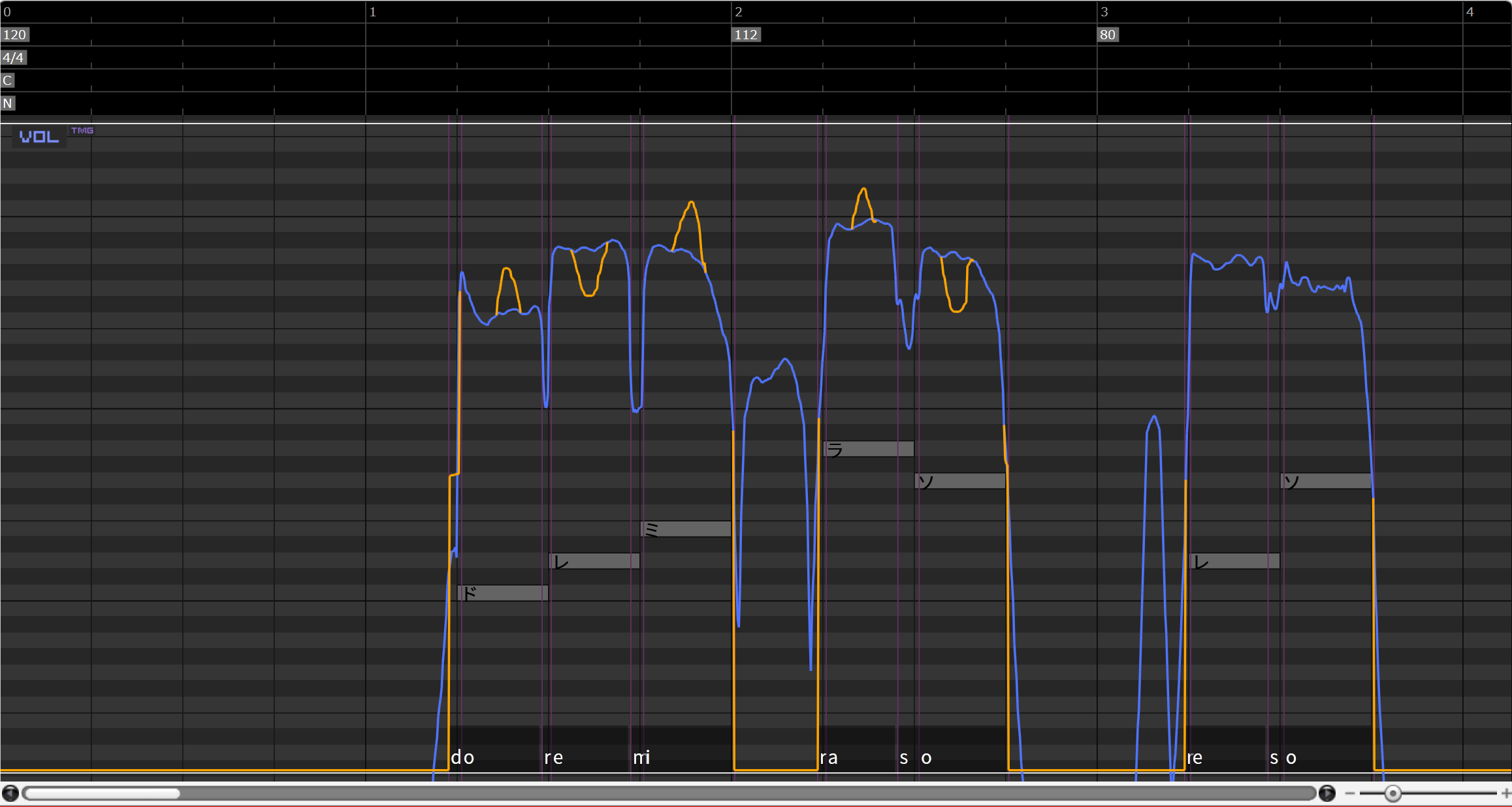Click the zoom out minus icon

pos(1349,793)
